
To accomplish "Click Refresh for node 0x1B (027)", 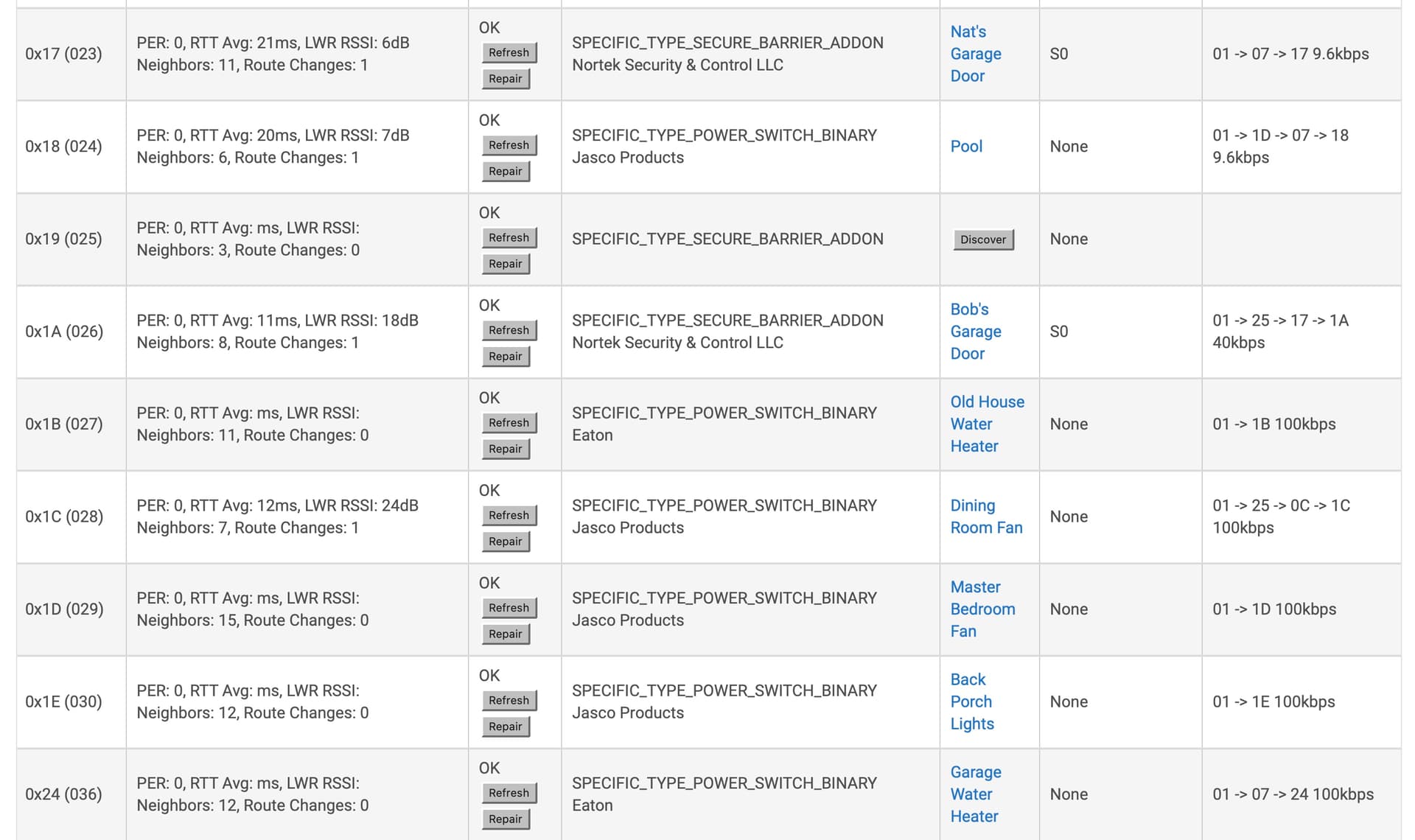I will tap(509, 422).
